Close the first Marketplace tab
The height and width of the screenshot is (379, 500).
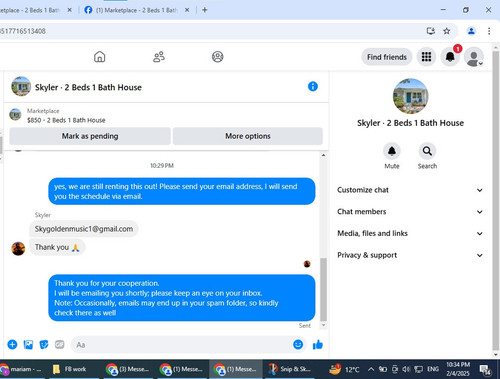click(x=69, y=10)
